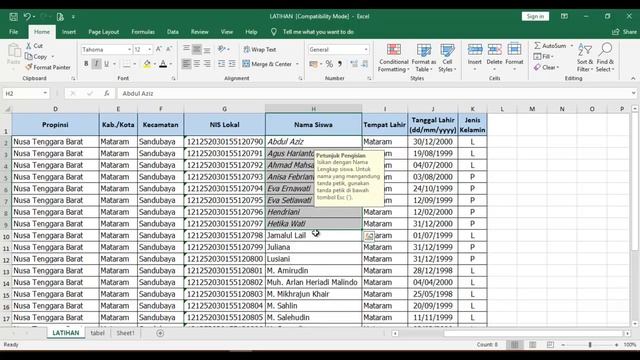Open the Format cells menu
The width and height of the screenshot is (640, 360).
click(514, 56)
